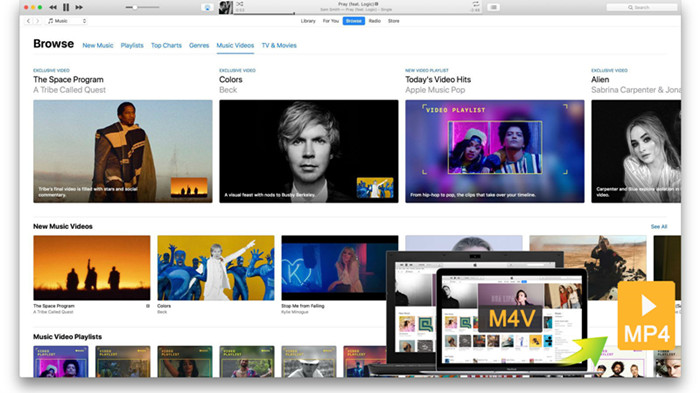
Task: Adjust the volume slider knob
Action: [x=134, y=7]
